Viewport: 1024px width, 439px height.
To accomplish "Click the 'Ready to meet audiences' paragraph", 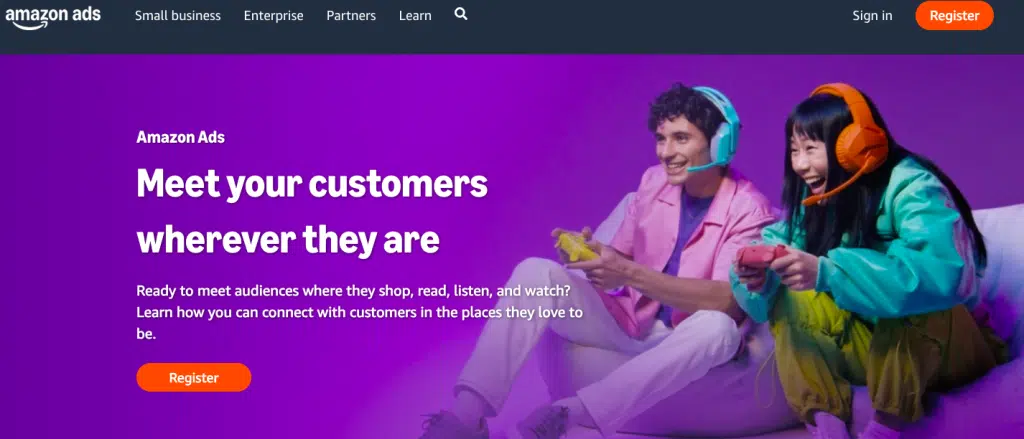I will click(x=360, y=312).
